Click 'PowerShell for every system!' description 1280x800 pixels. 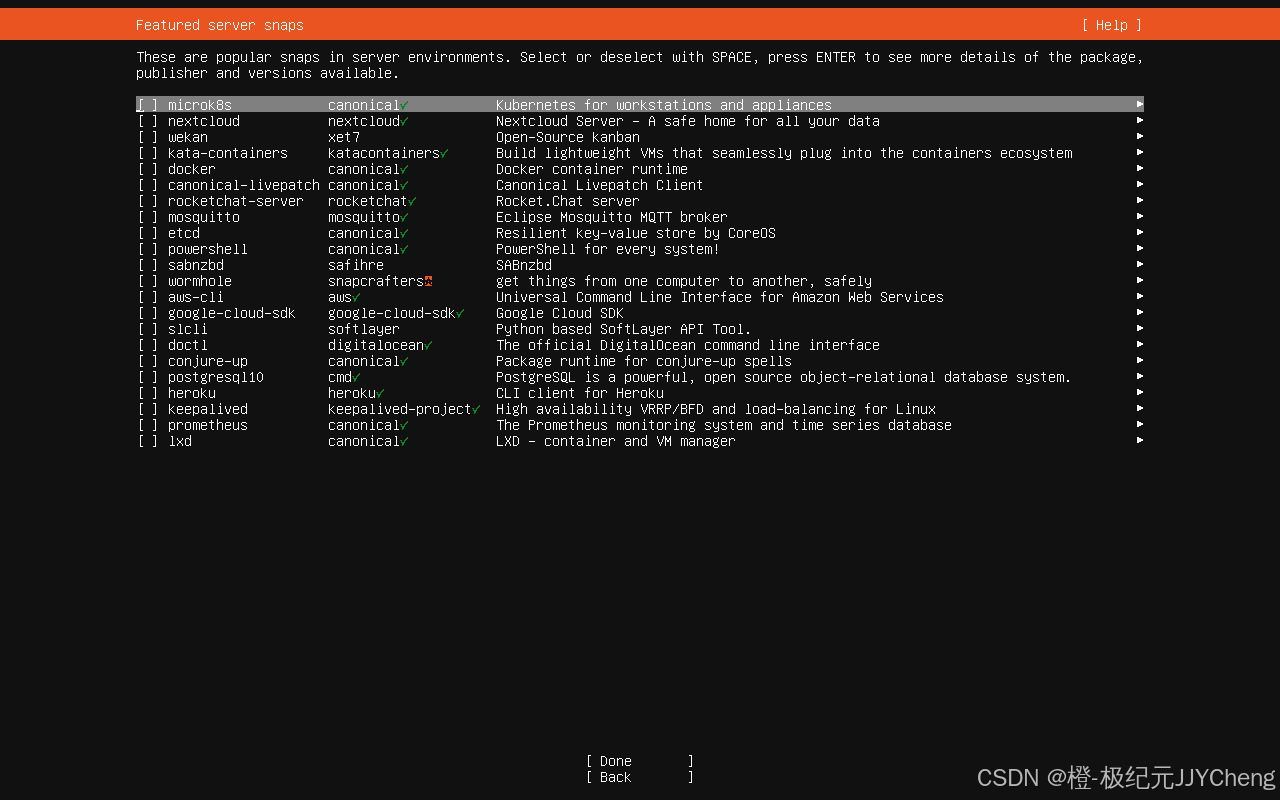pos(608,249)
